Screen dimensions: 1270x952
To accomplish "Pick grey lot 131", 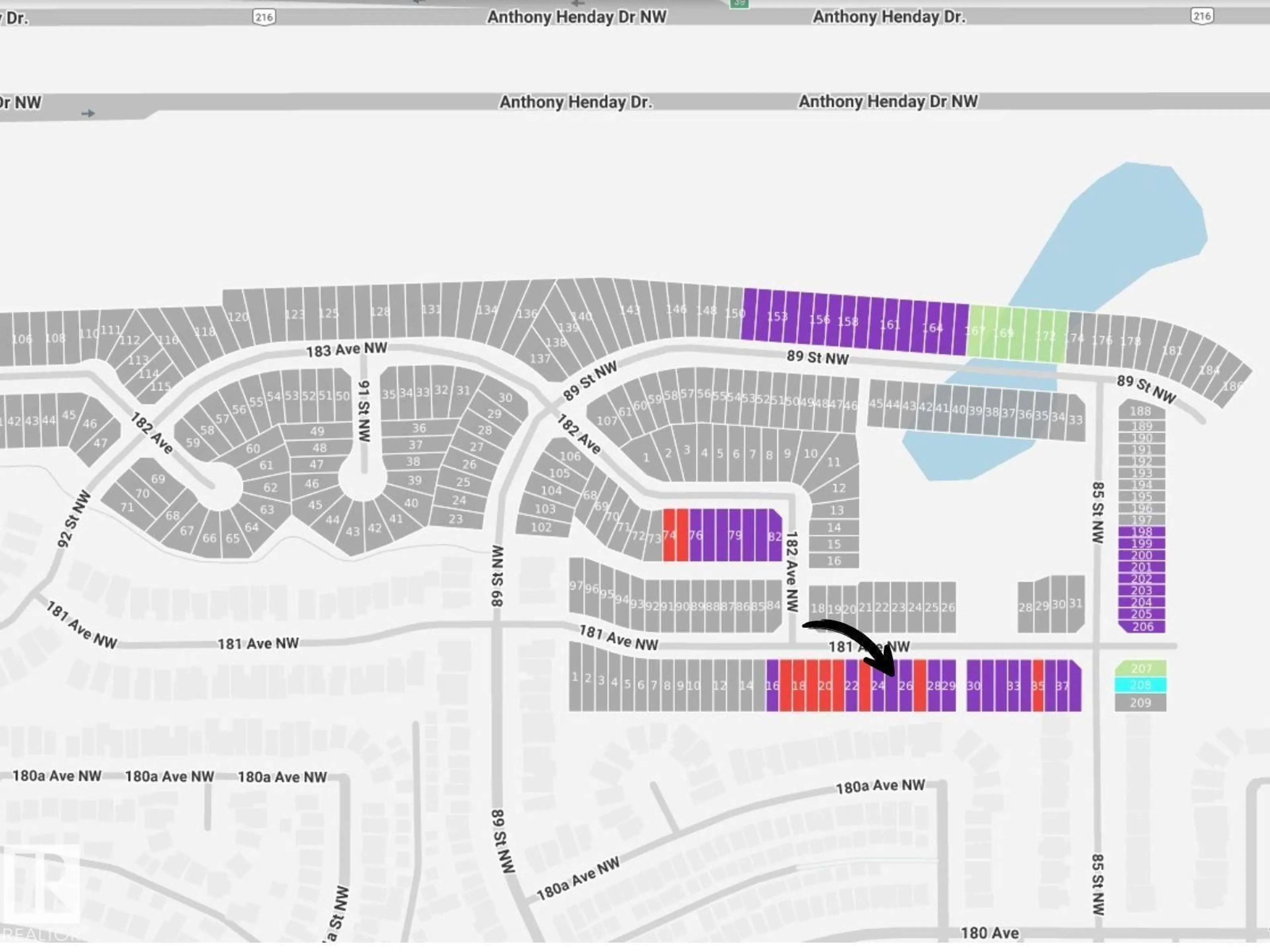I will 431,310.
